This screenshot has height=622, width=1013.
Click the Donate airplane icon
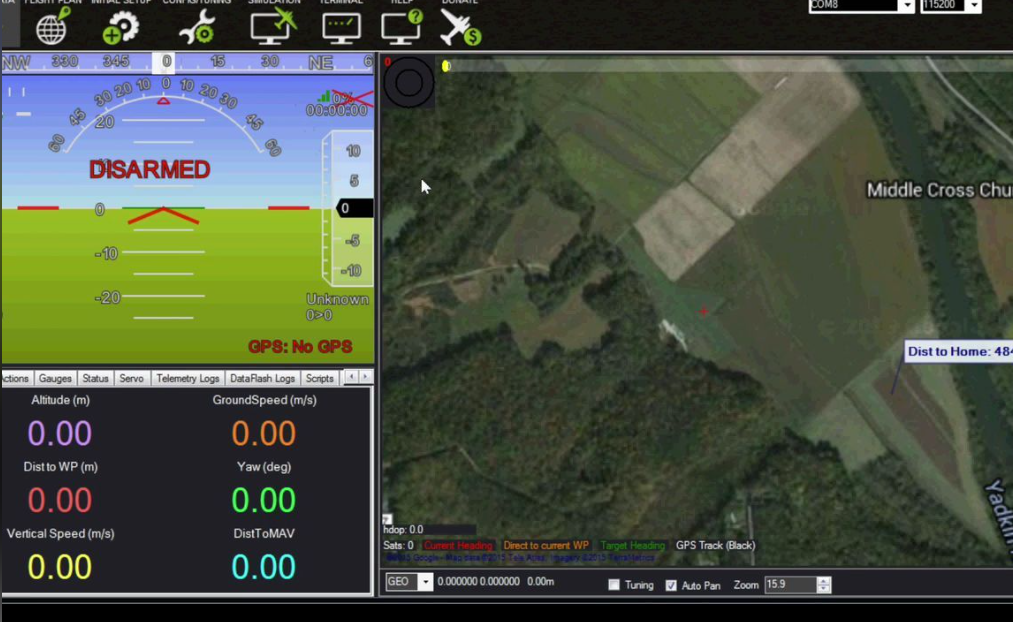click(460, 28)
